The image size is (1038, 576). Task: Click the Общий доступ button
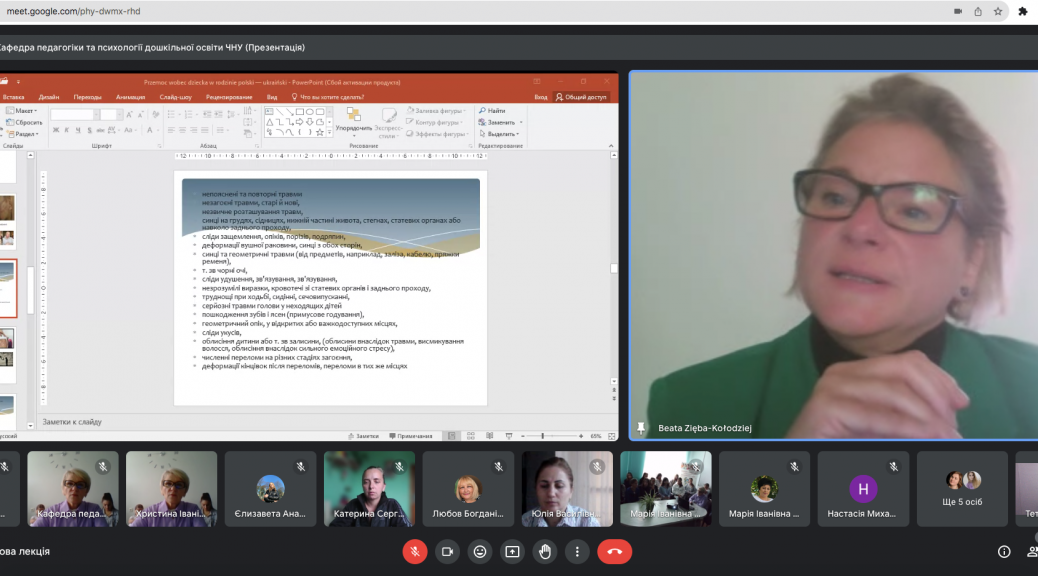[x=581, y=97]
